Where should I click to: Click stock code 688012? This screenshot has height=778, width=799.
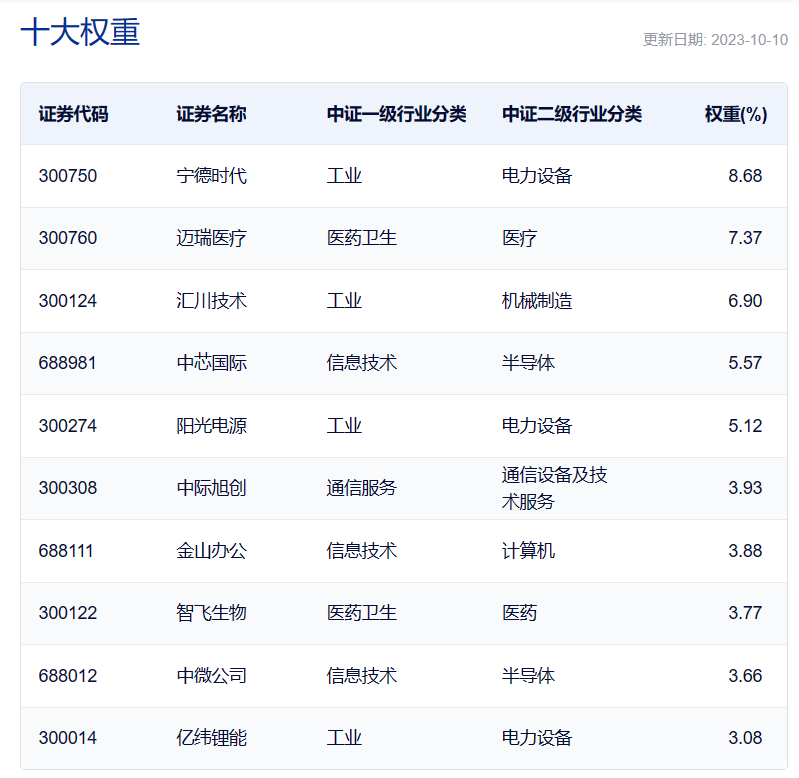pos(68,676)
